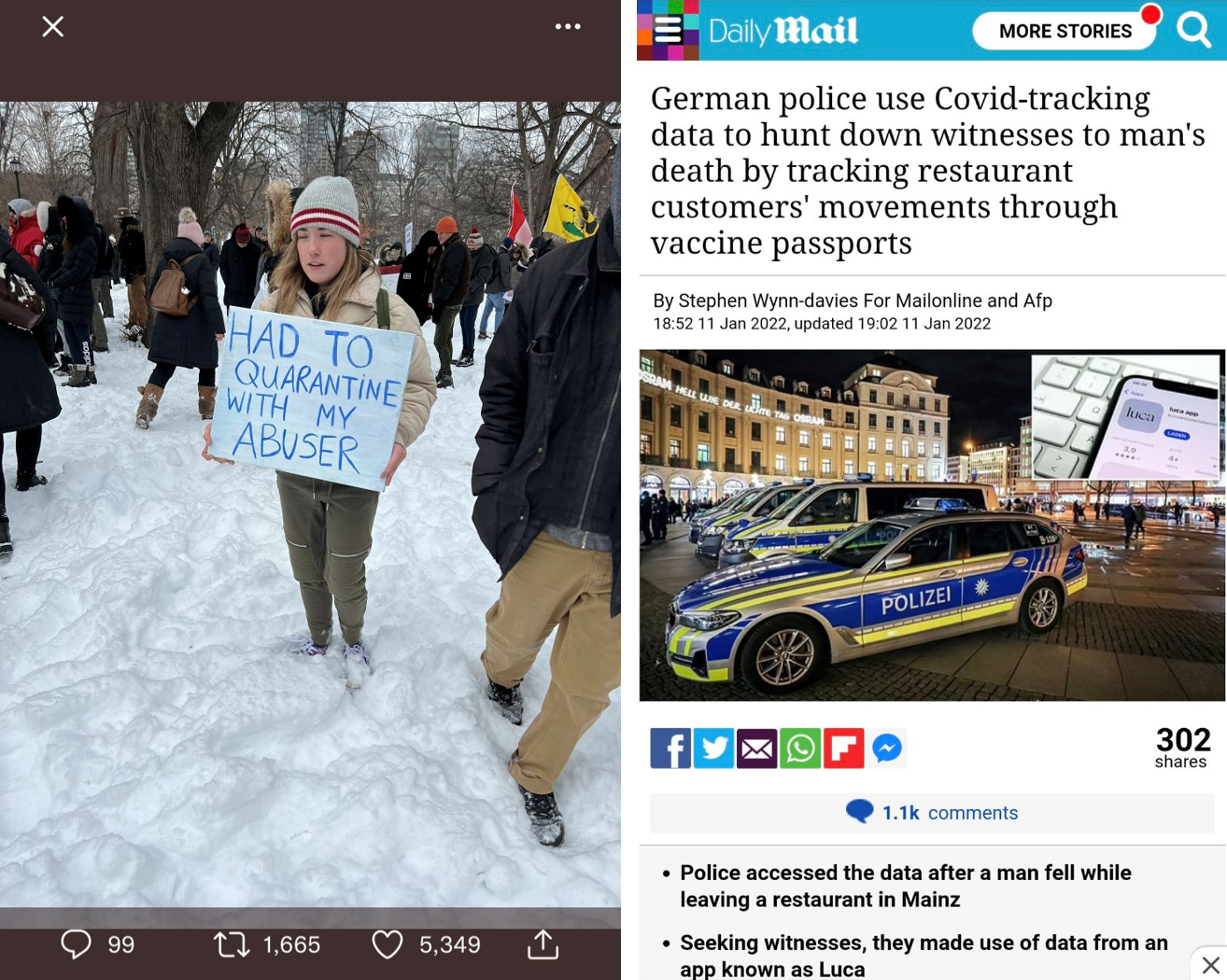Tap the Polizei cars article image
This screenshot has width=1227, height=980.
coord(932,525)
